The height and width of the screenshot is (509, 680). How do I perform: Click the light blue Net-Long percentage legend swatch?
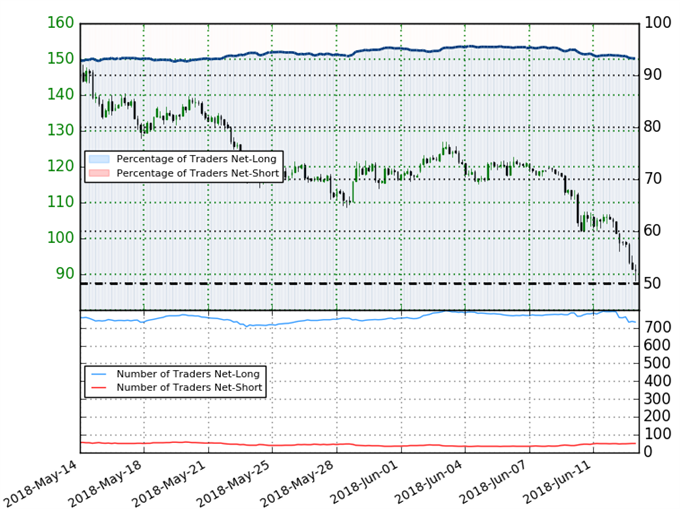[x=99, y=159]
